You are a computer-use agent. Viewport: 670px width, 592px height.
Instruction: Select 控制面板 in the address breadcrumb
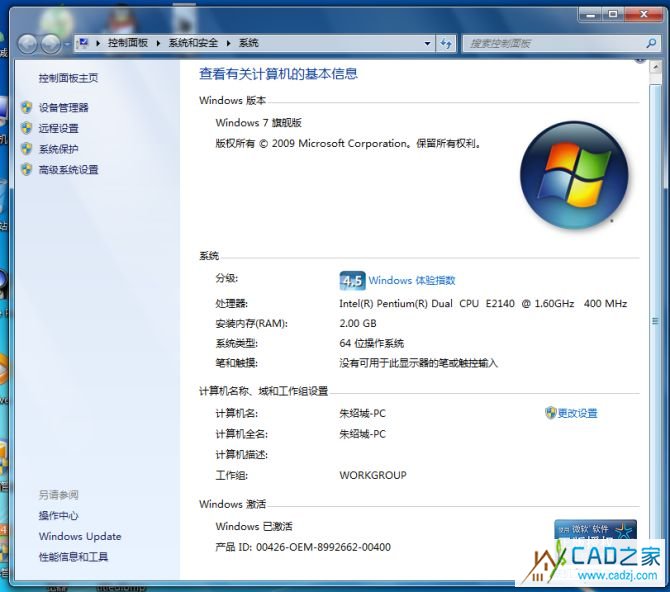click(x=127, y=43)
